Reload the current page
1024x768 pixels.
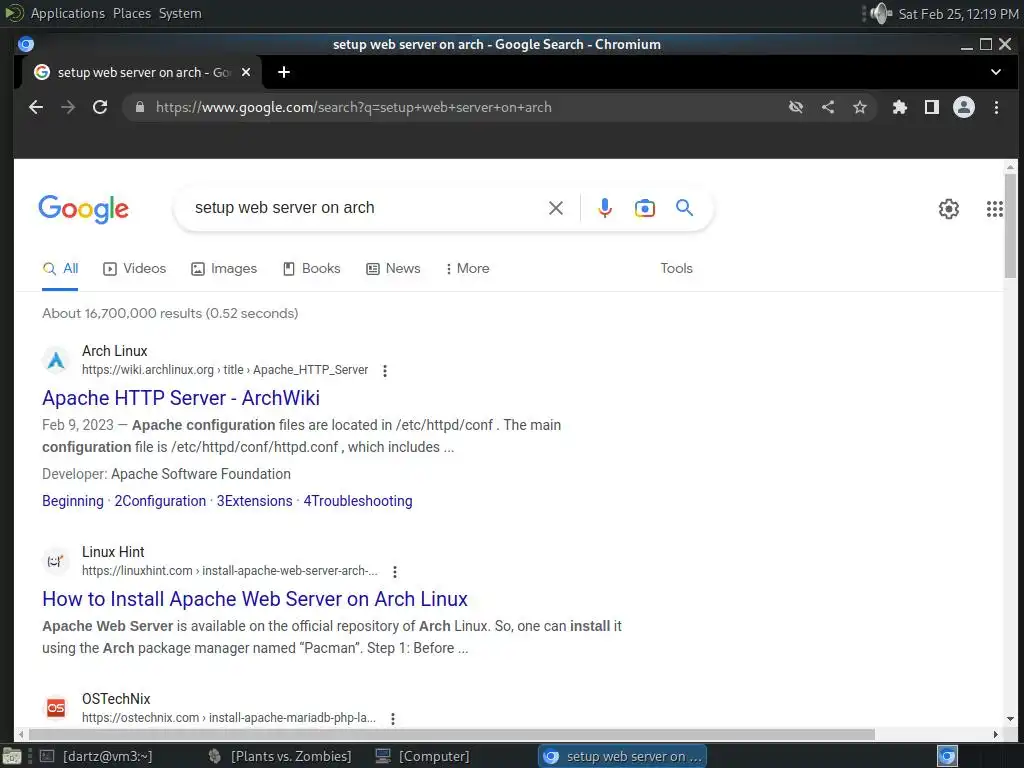tap(100, 107)
